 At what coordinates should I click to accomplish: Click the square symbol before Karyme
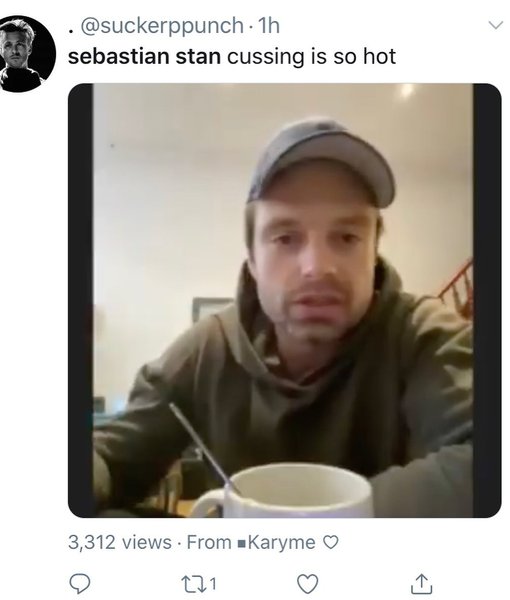(241, 543)
